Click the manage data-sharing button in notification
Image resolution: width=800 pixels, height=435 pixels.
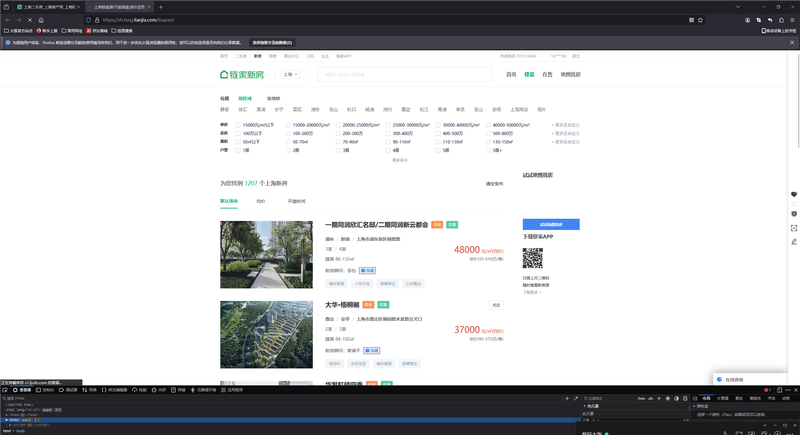coord(272,42)
